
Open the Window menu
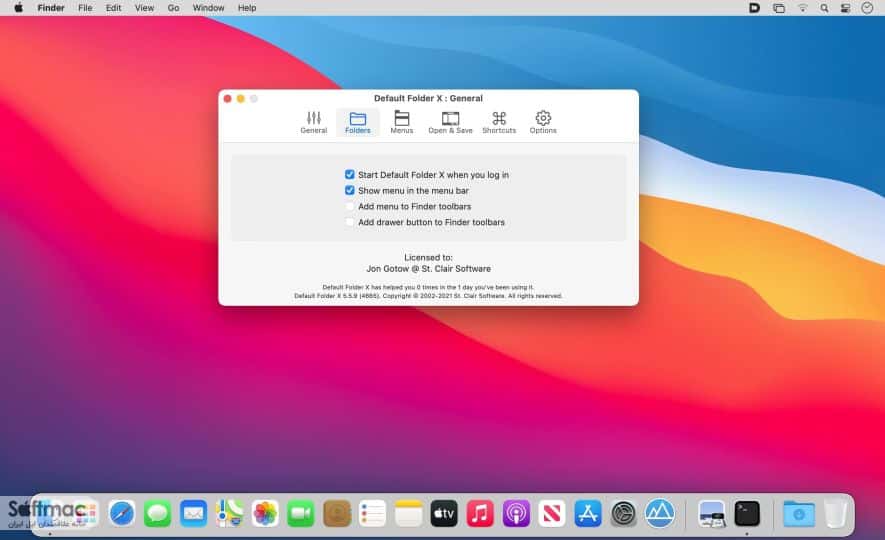208,8
